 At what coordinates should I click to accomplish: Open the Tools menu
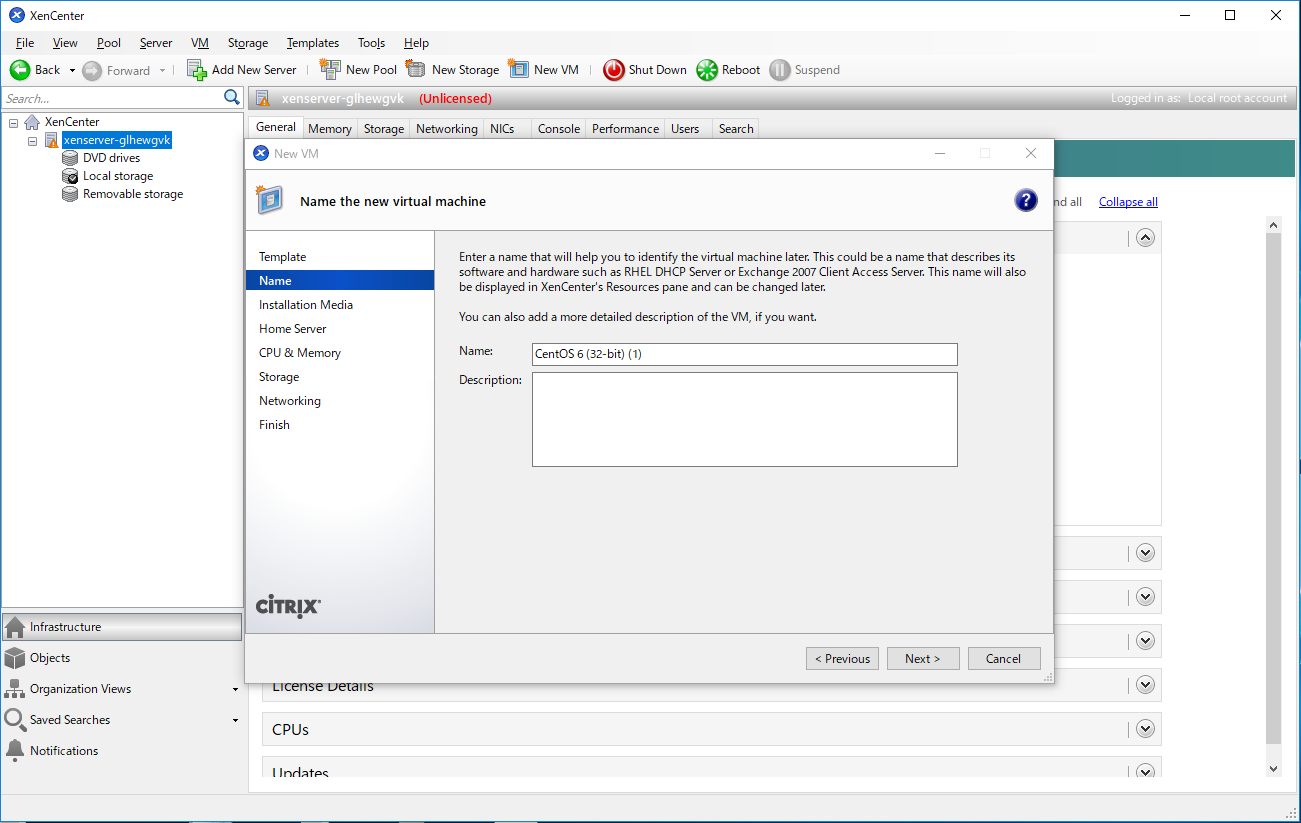pyautogui.click(x=372, y=43)
